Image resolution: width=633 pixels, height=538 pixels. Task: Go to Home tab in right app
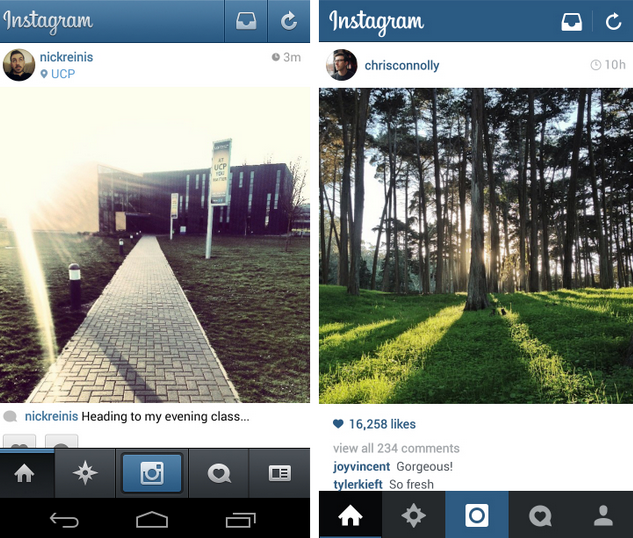(350, 515)
